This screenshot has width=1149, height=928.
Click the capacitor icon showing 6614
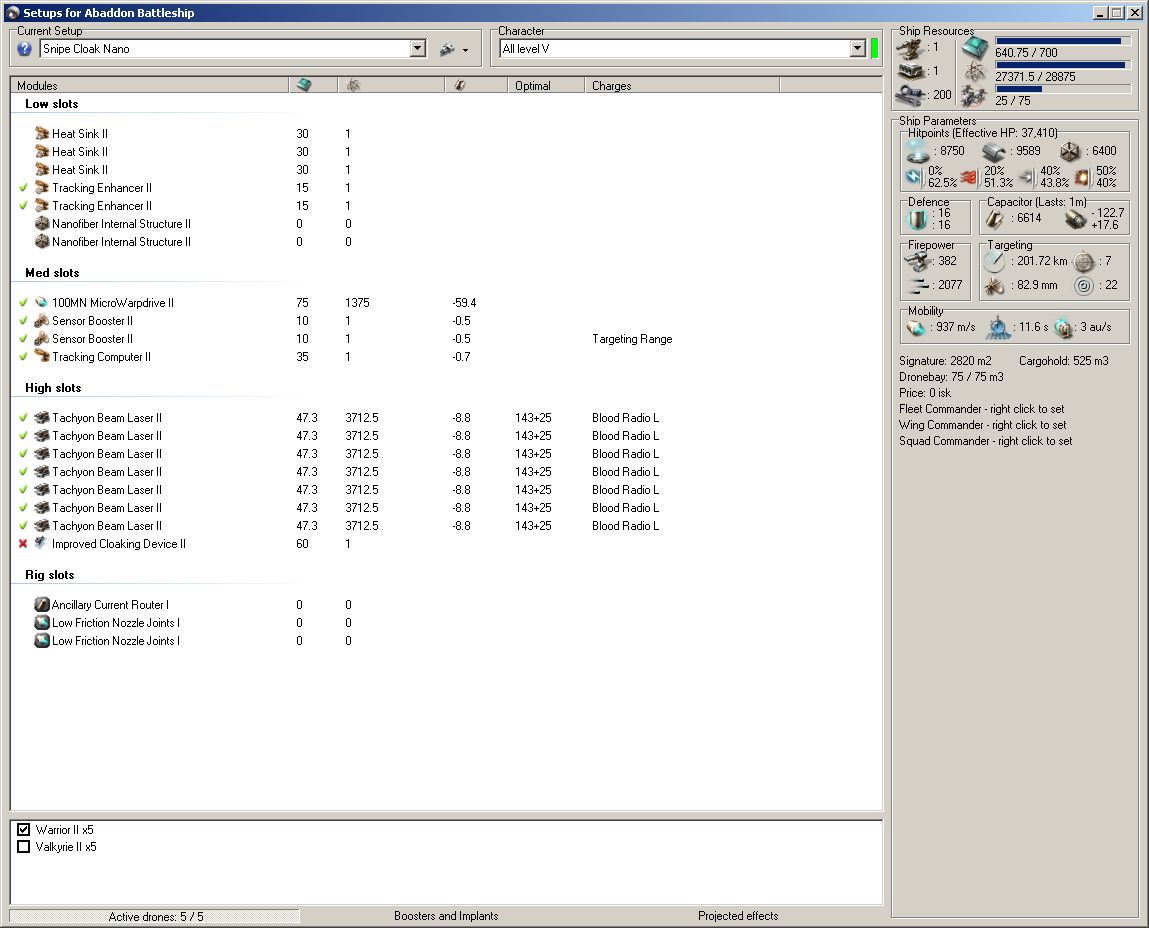click(994, 218)
